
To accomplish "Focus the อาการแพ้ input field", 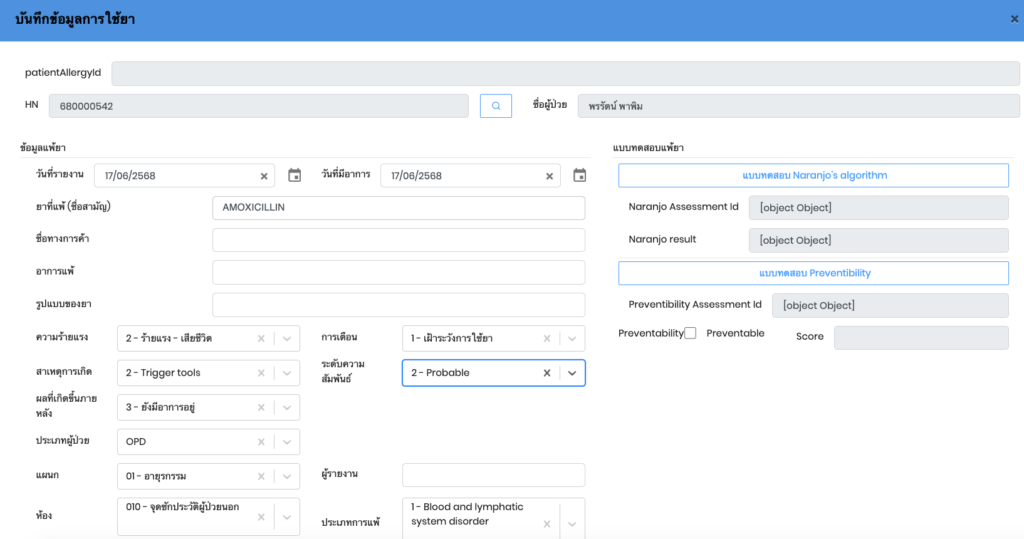I will (x=398, y=273).
